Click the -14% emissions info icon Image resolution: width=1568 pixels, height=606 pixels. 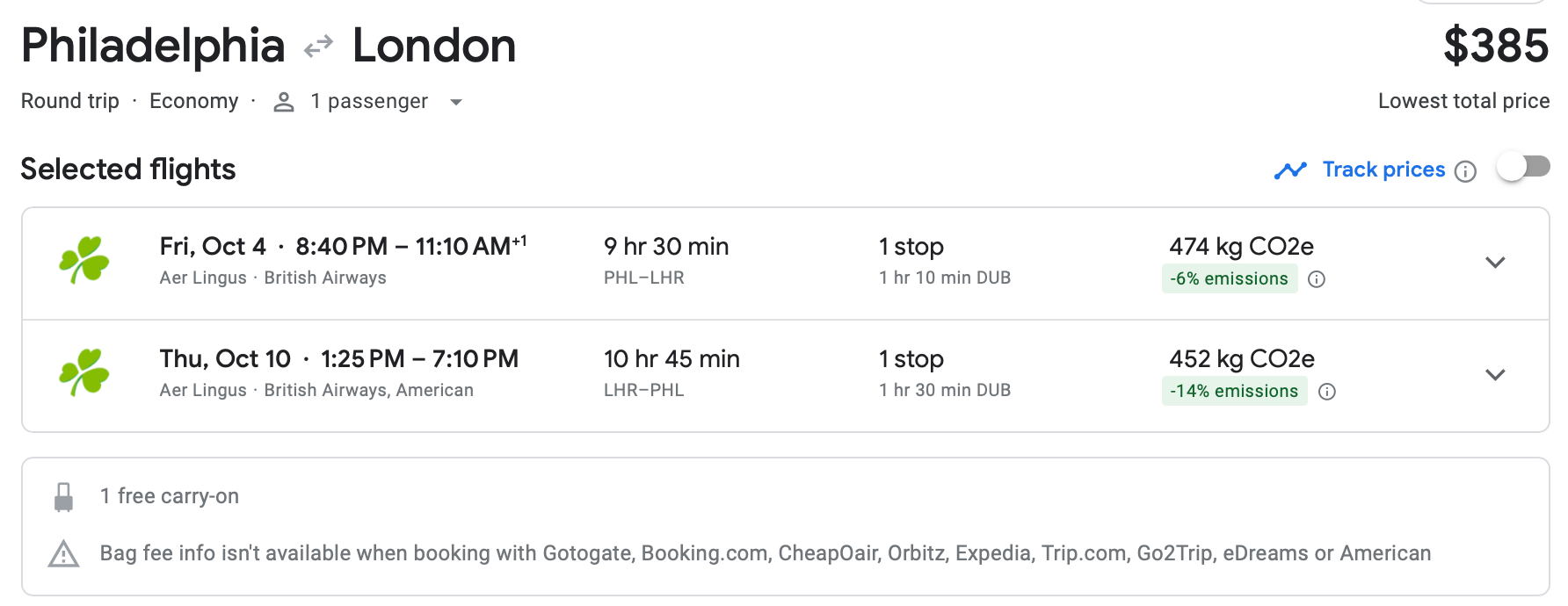click(1327, 392)
